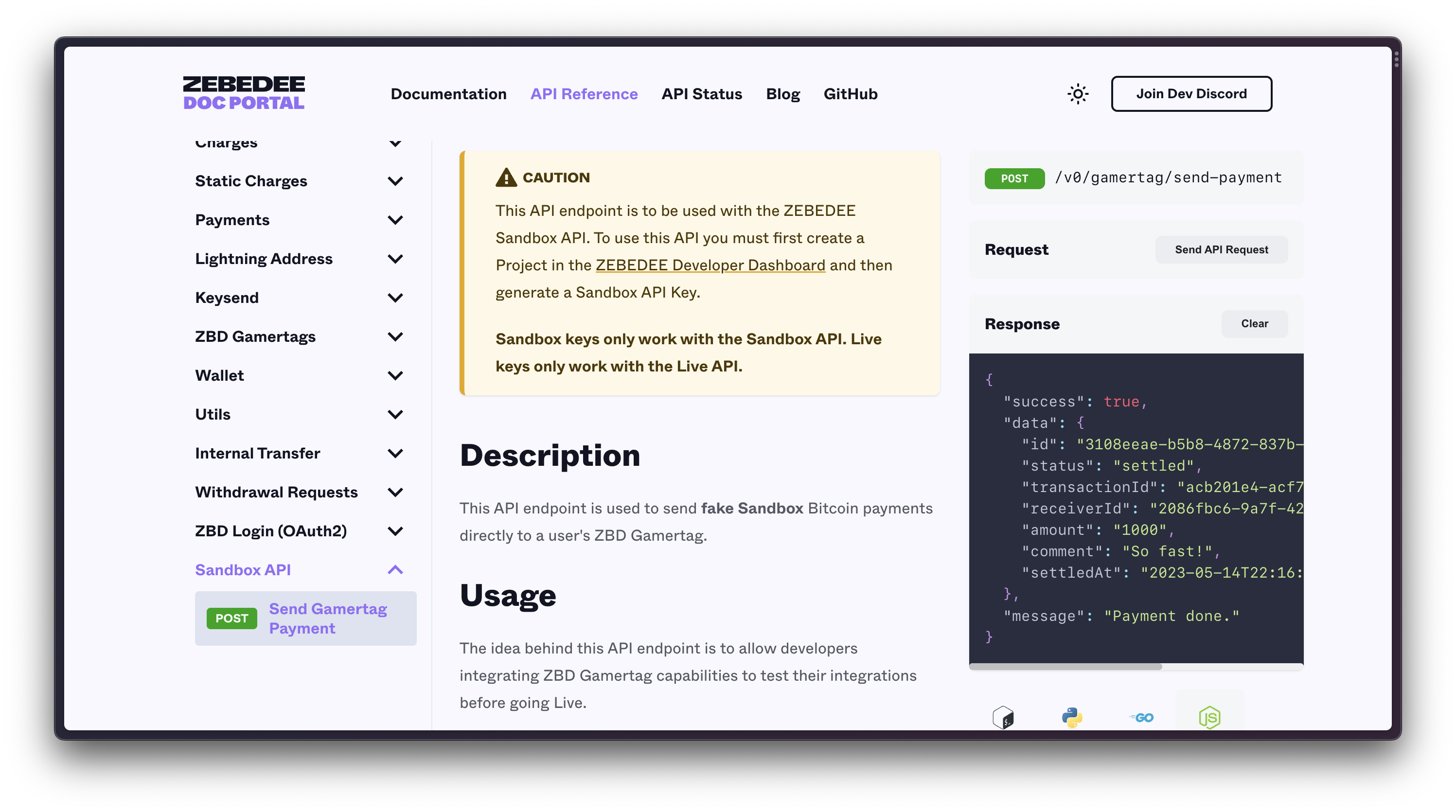1456x812 pixels.
Task: Click the browser window vertical dots menu
Action: 1396,59
